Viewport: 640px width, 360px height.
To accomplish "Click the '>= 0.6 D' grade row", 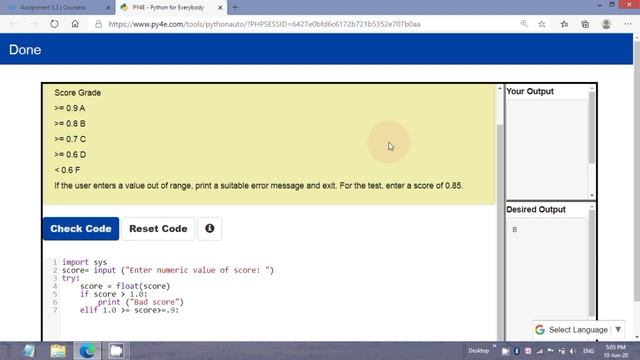I will click(70, 155).
